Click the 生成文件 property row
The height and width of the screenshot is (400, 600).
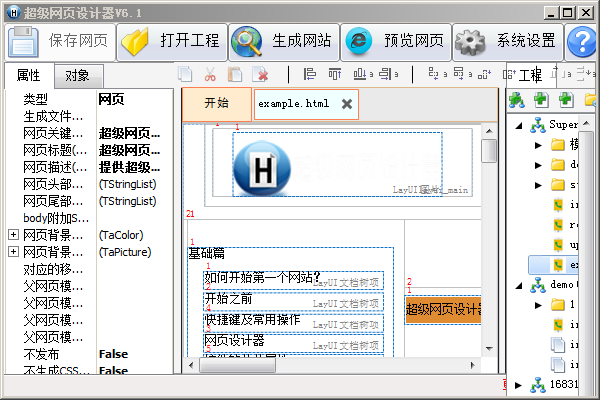89,116
